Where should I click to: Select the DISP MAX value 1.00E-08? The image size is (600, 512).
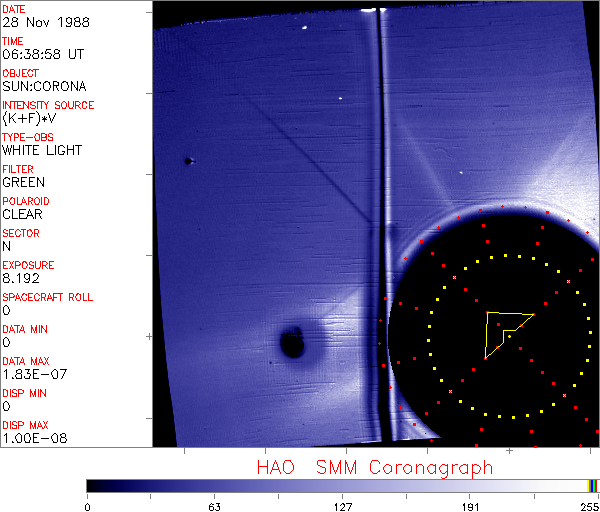[32, 438]
